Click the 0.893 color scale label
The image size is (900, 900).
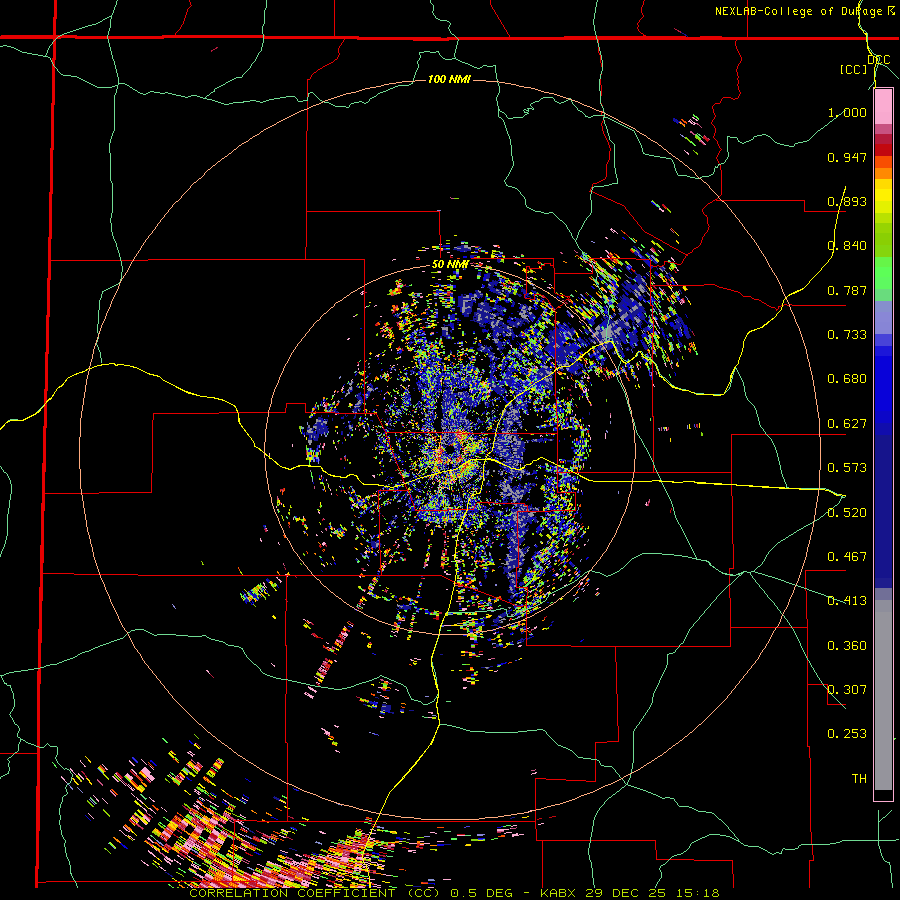847,201
